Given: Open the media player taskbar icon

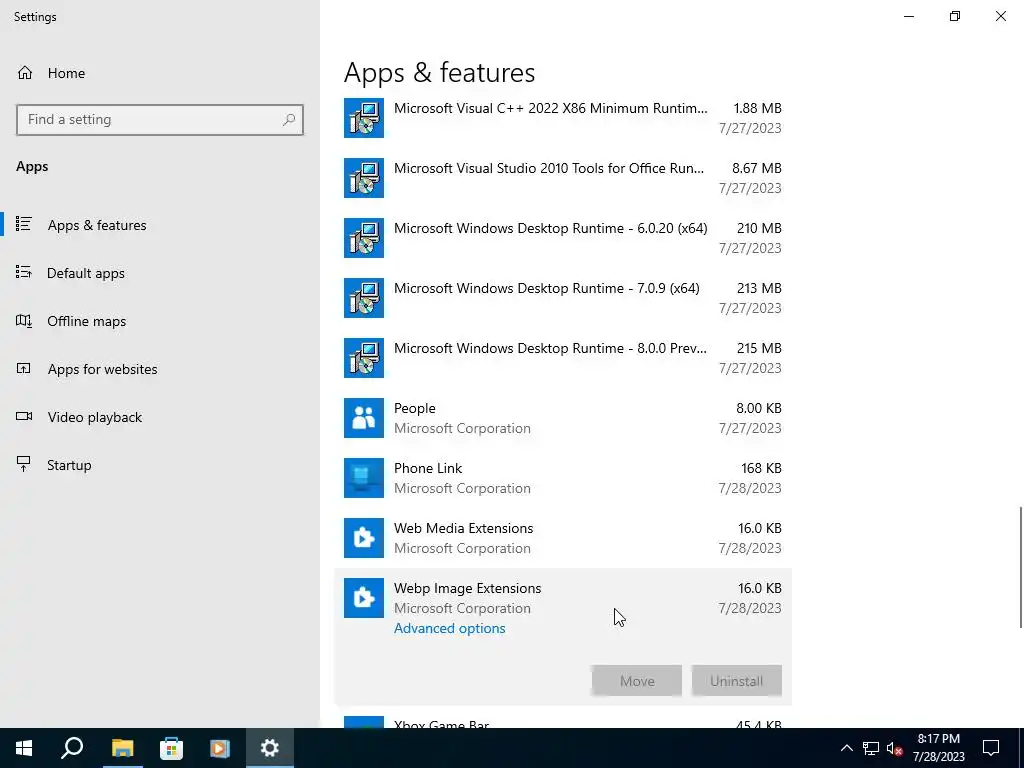Looking at the screenshot, I should [220, 748].
